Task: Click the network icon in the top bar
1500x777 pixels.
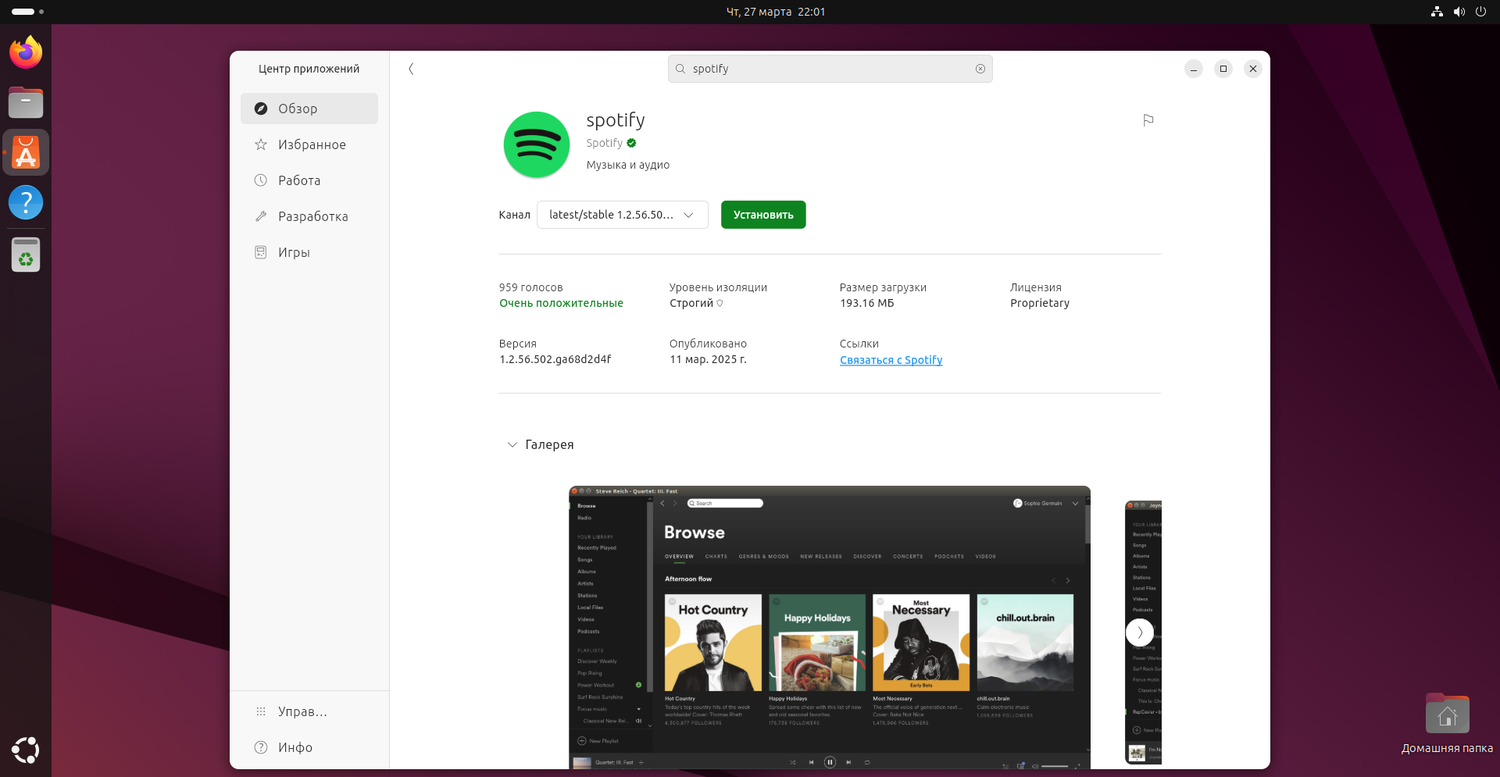Action: 1436,12
